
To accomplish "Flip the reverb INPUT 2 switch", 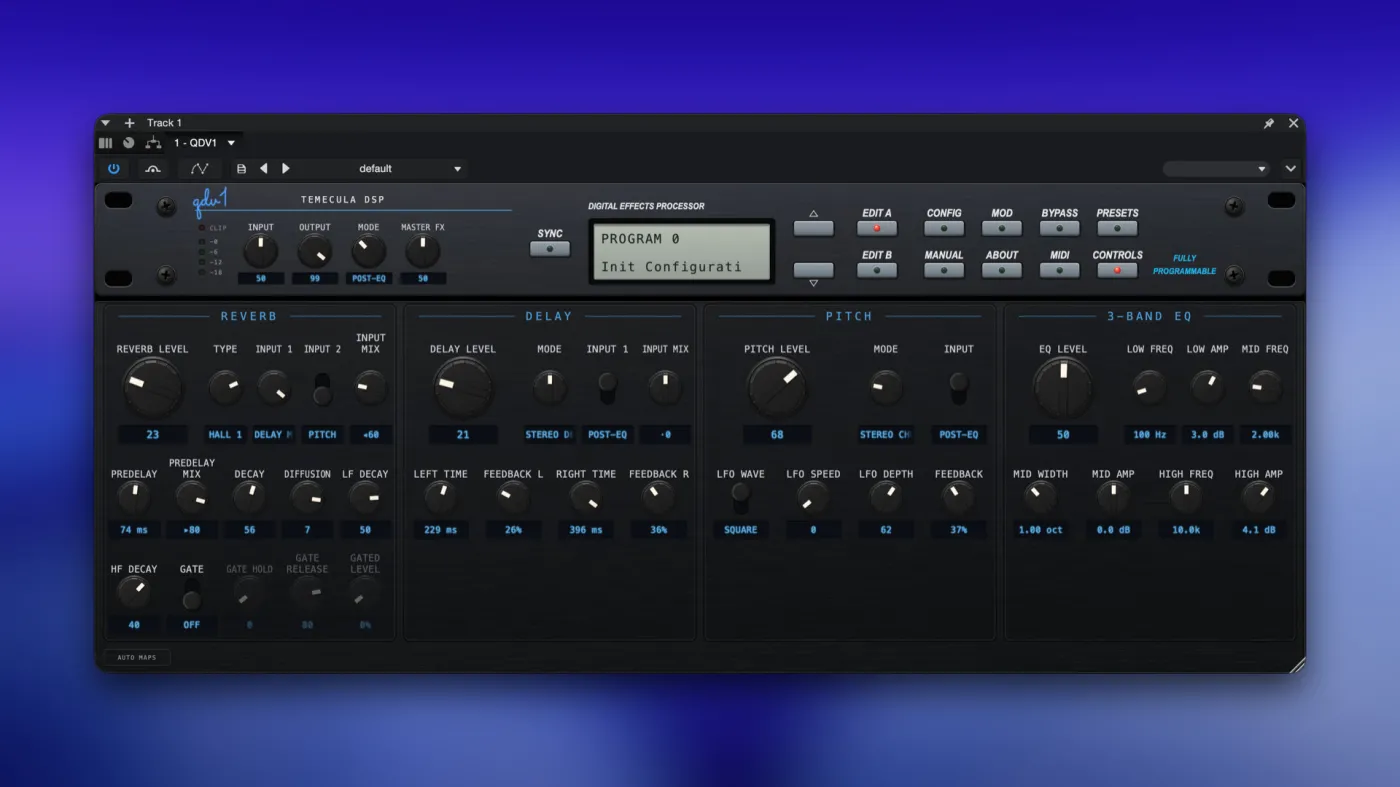I will [322, 389].
